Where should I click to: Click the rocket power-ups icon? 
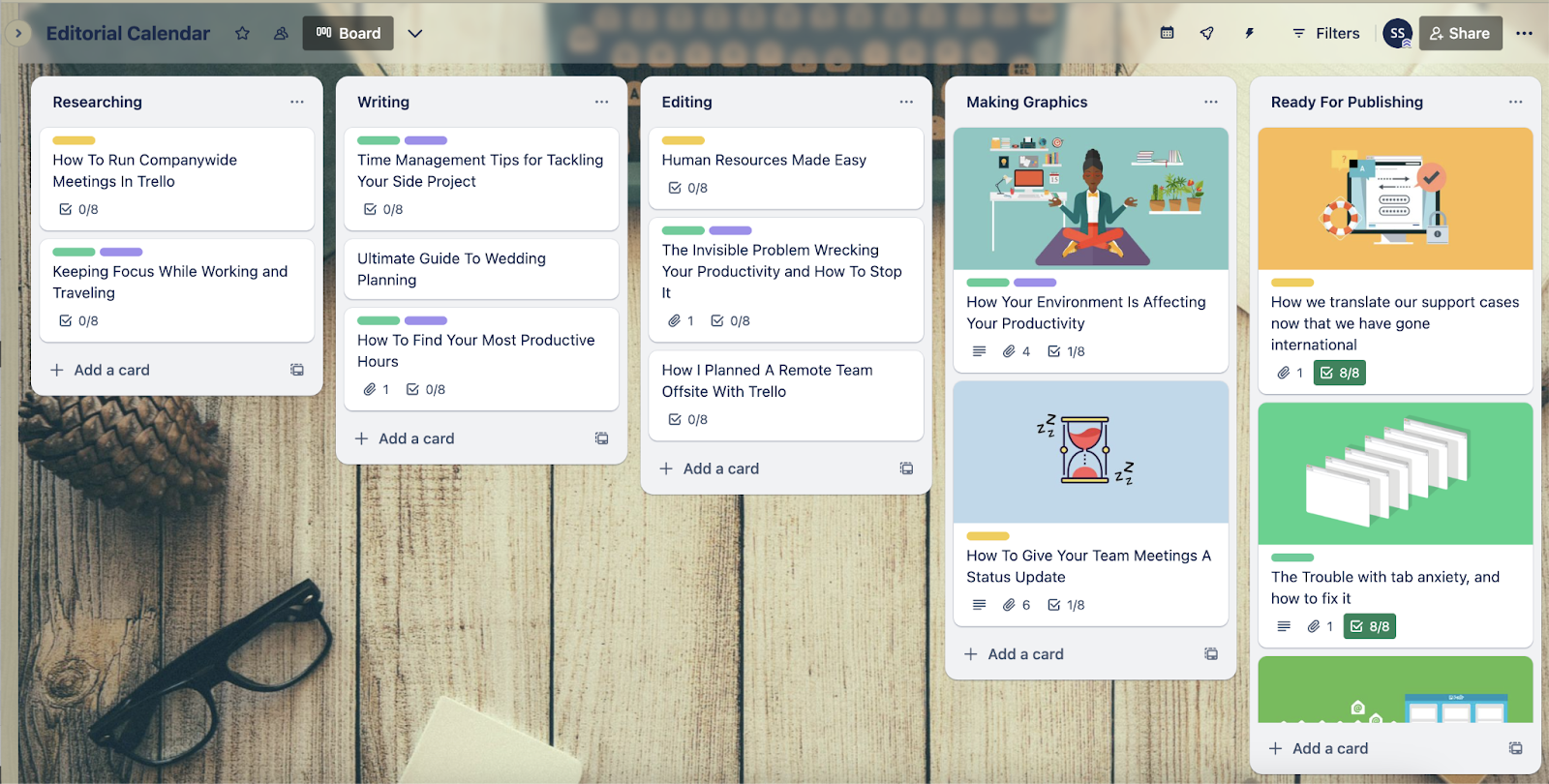[1206, 33]
